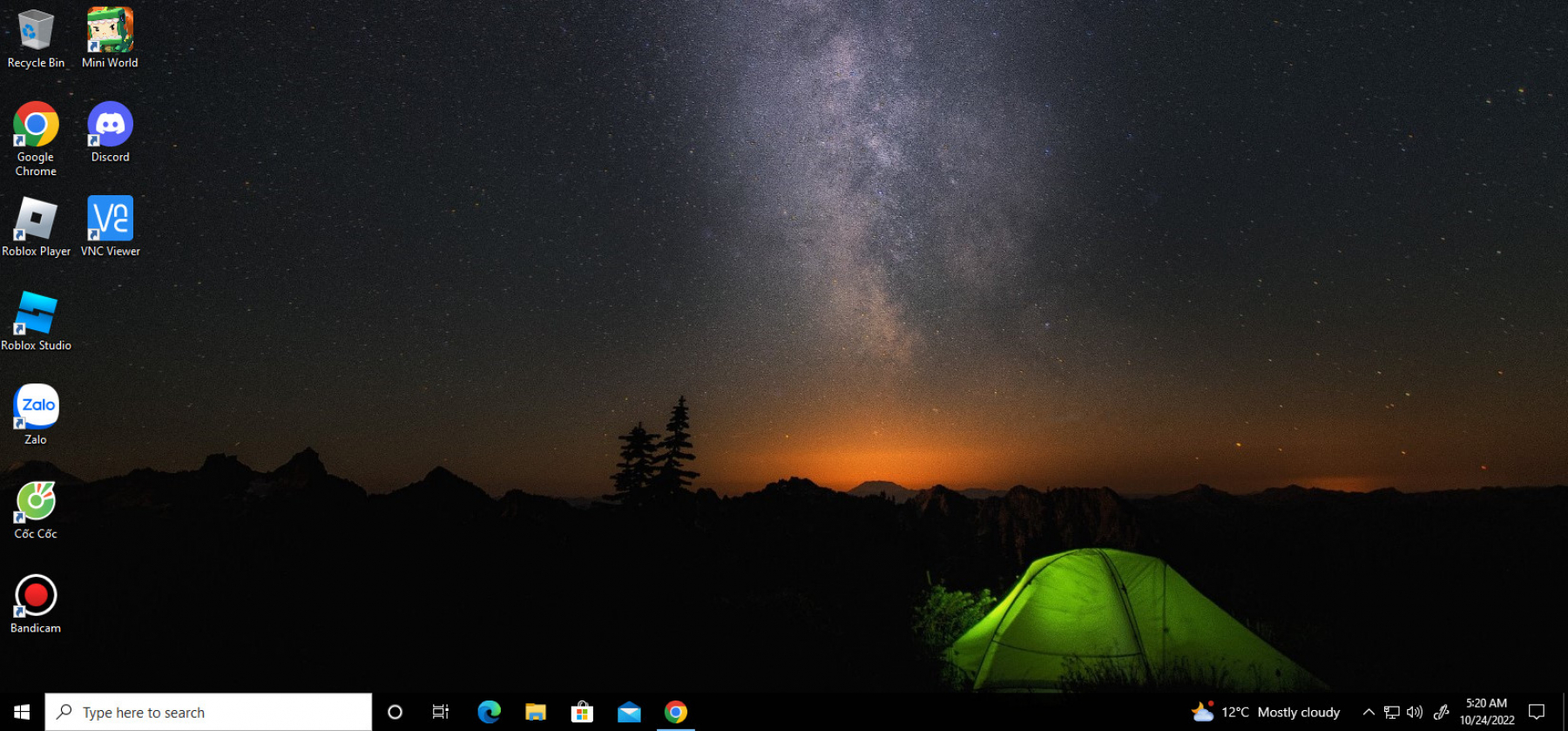Open network status in system tray
The height and width of the screenshot is (731, 1568).
click(1391, 712)
